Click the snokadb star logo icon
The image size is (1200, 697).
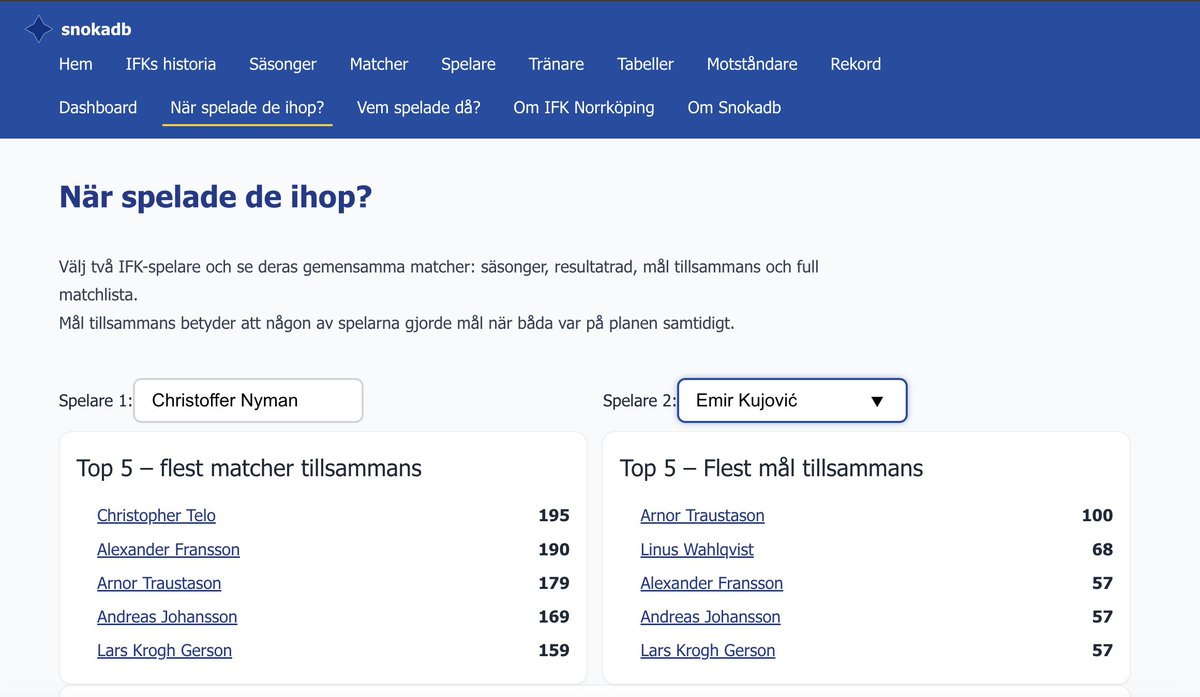38,30
